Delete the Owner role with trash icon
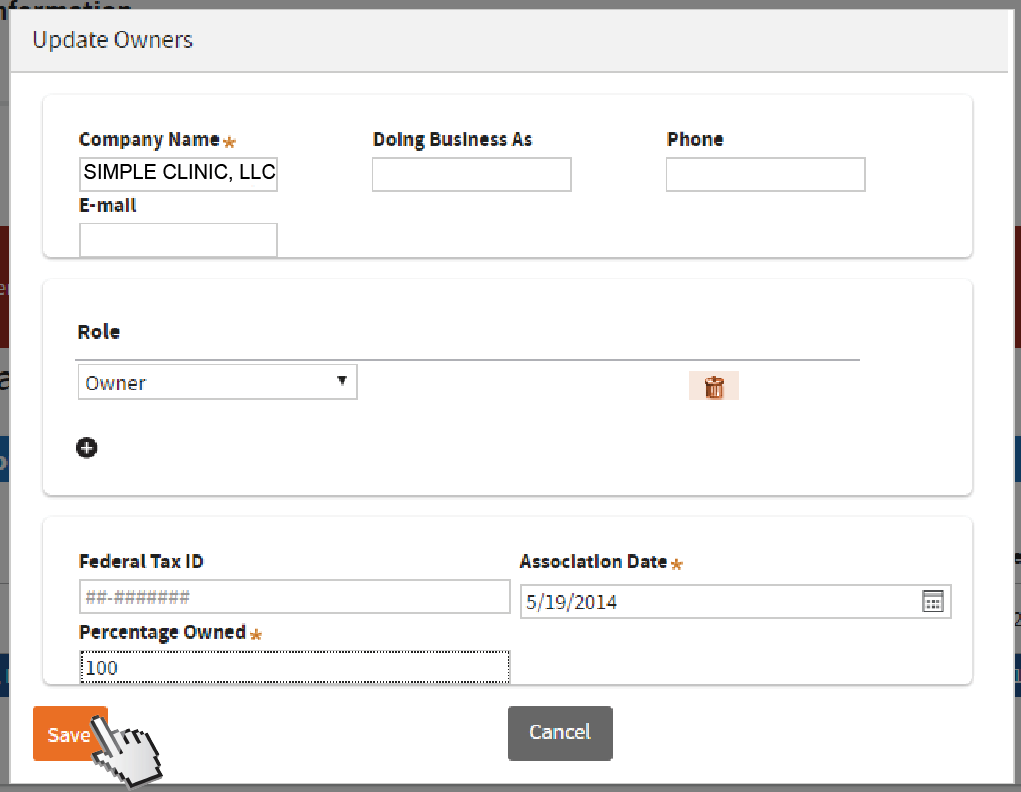 point(714,387)
